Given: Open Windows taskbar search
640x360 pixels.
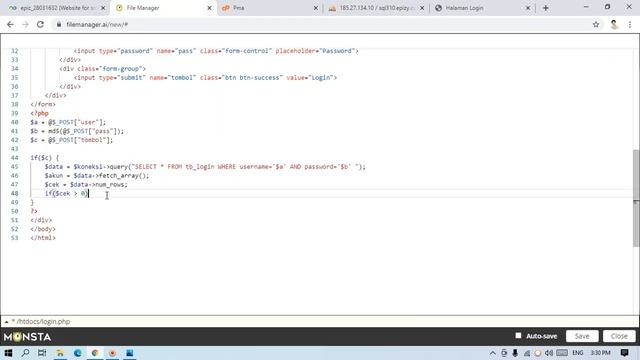Looking at the screenshot, I should tap(25, 353).
